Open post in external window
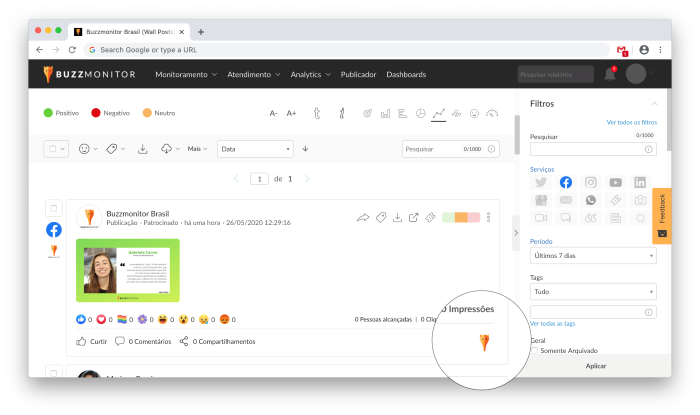700x415 pixels. (x=413, y=217)
